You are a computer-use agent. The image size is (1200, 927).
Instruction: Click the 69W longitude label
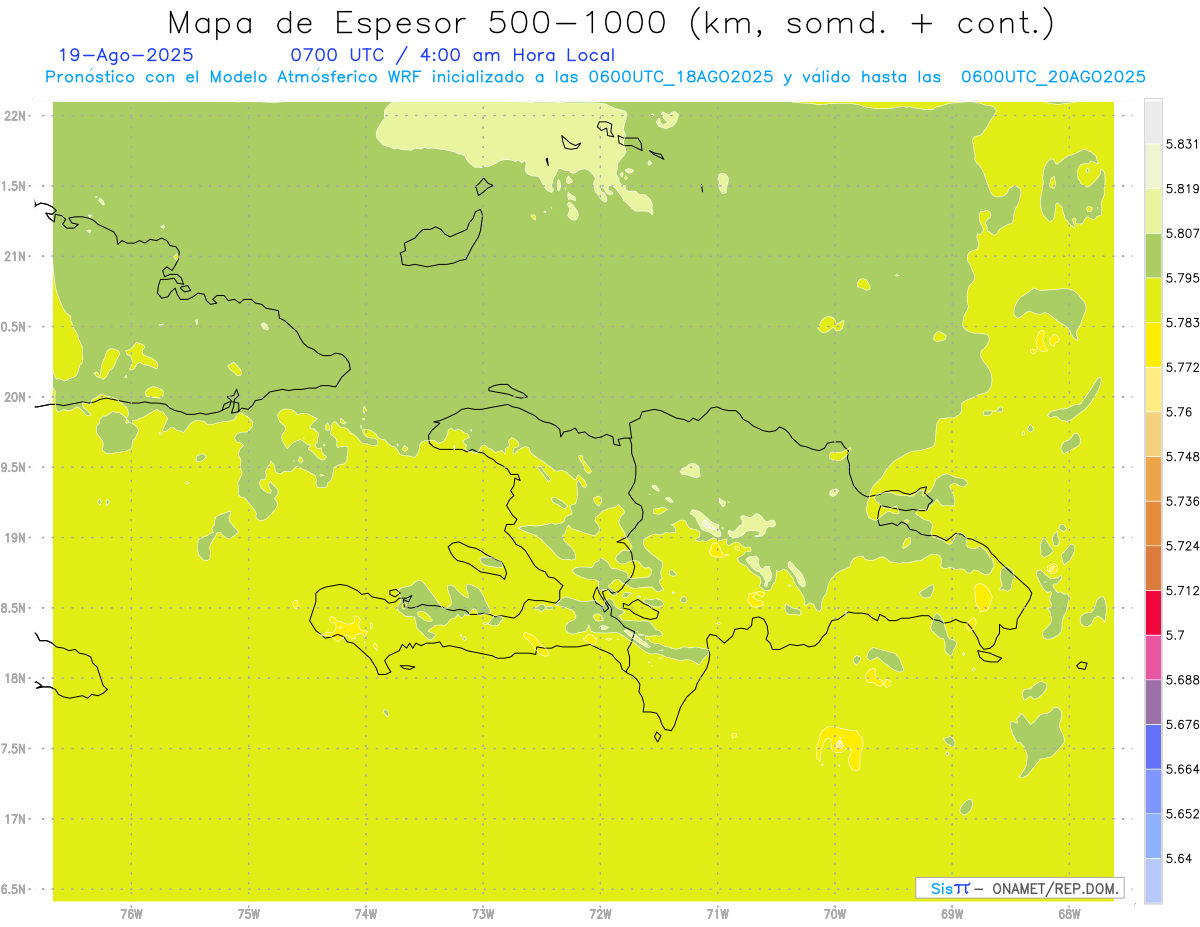point(952,914)
